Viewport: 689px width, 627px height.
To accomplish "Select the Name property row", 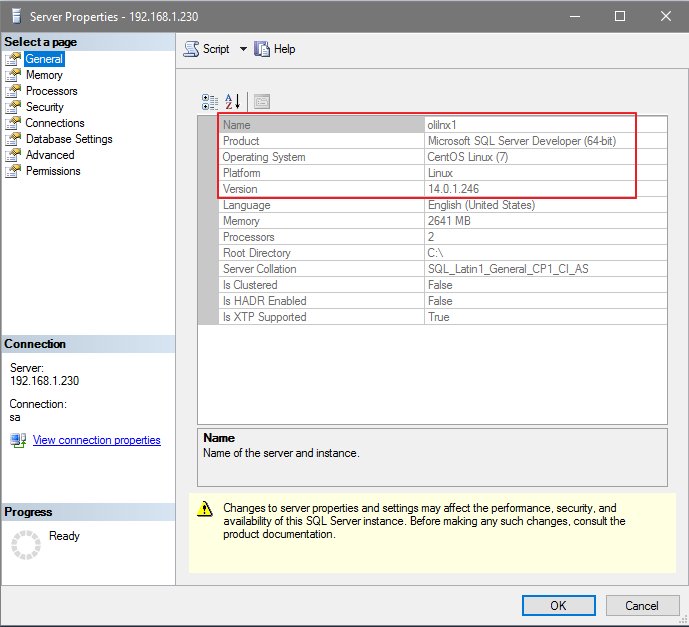I will point(442,125).
